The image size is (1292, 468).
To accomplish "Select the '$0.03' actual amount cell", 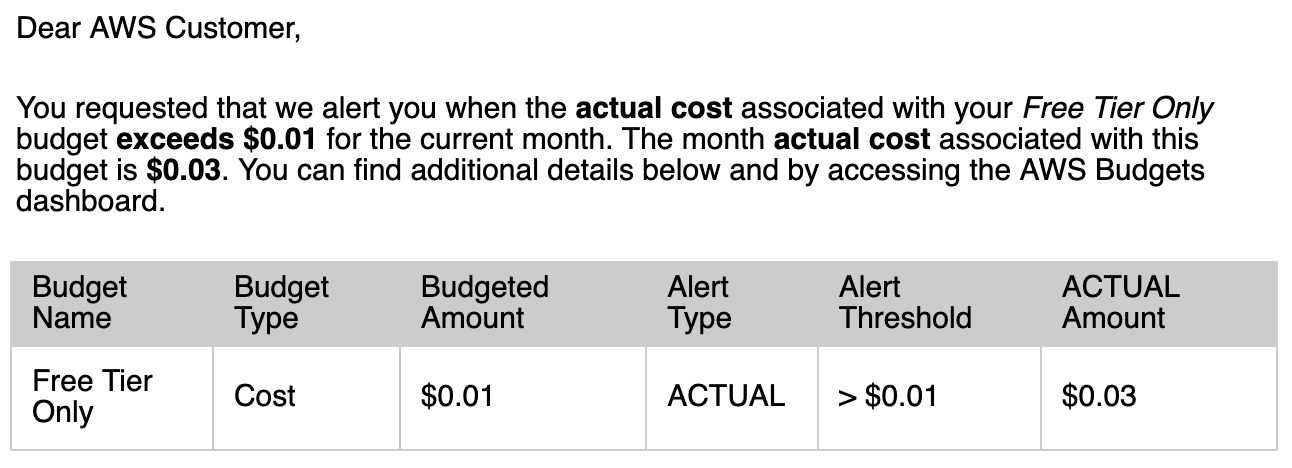I will click(x=1159, y=397).
